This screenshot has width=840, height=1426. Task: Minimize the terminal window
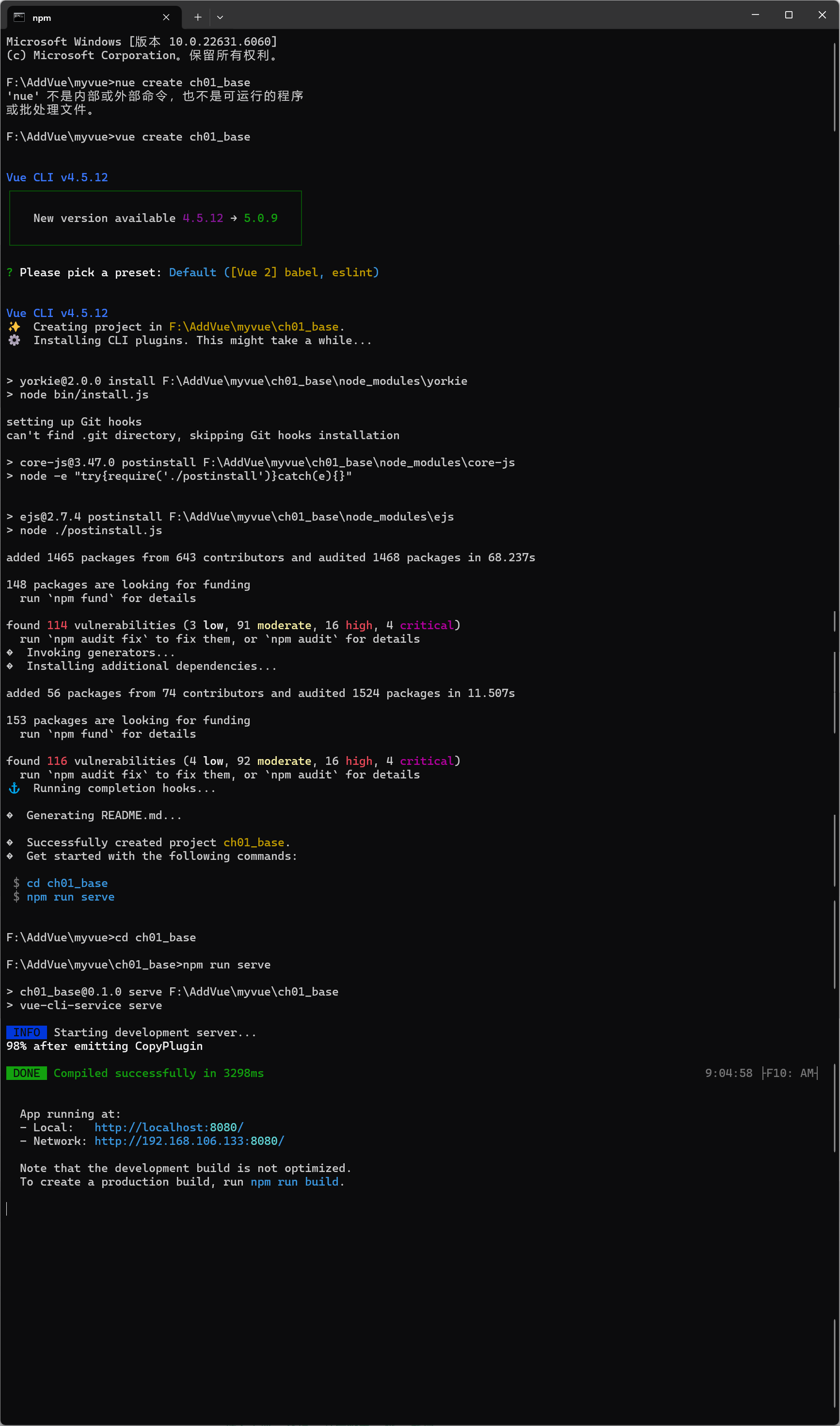tap(755, 15)
